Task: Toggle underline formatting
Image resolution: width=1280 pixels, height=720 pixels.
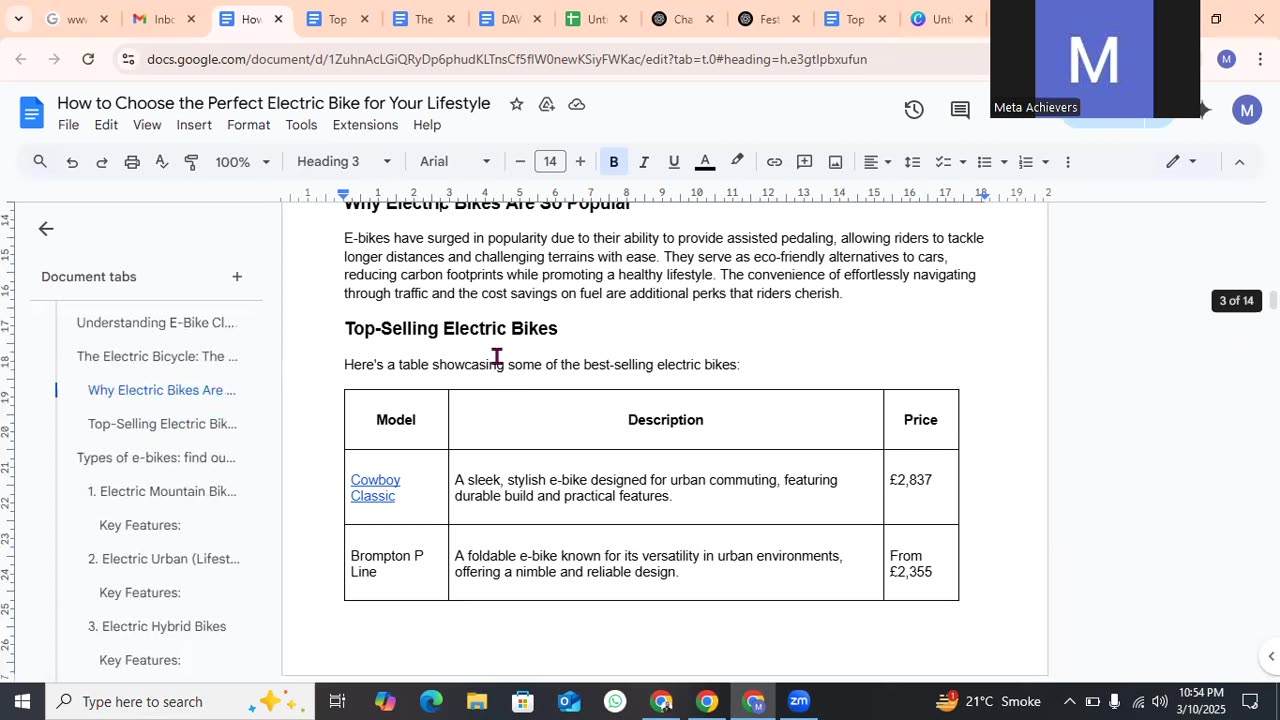Action: tap(674, 162)
